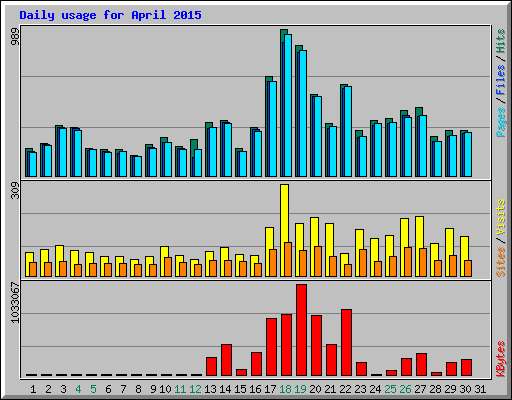Click day 31 on the x-axis
The height and width of the screenshot is (400, 512).
click(x=480, y=389)
